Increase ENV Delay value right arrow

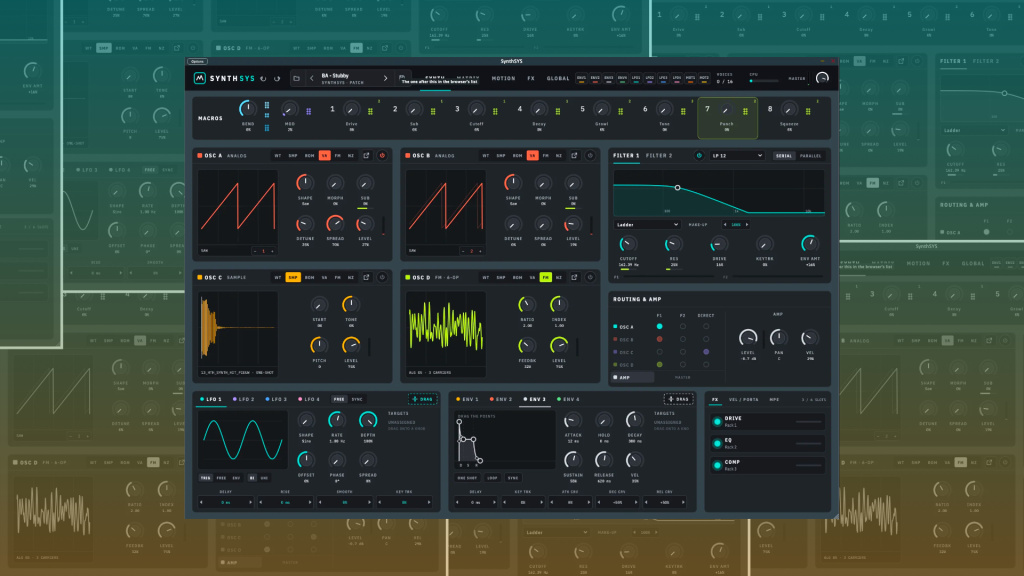click(x=494, y=502)
